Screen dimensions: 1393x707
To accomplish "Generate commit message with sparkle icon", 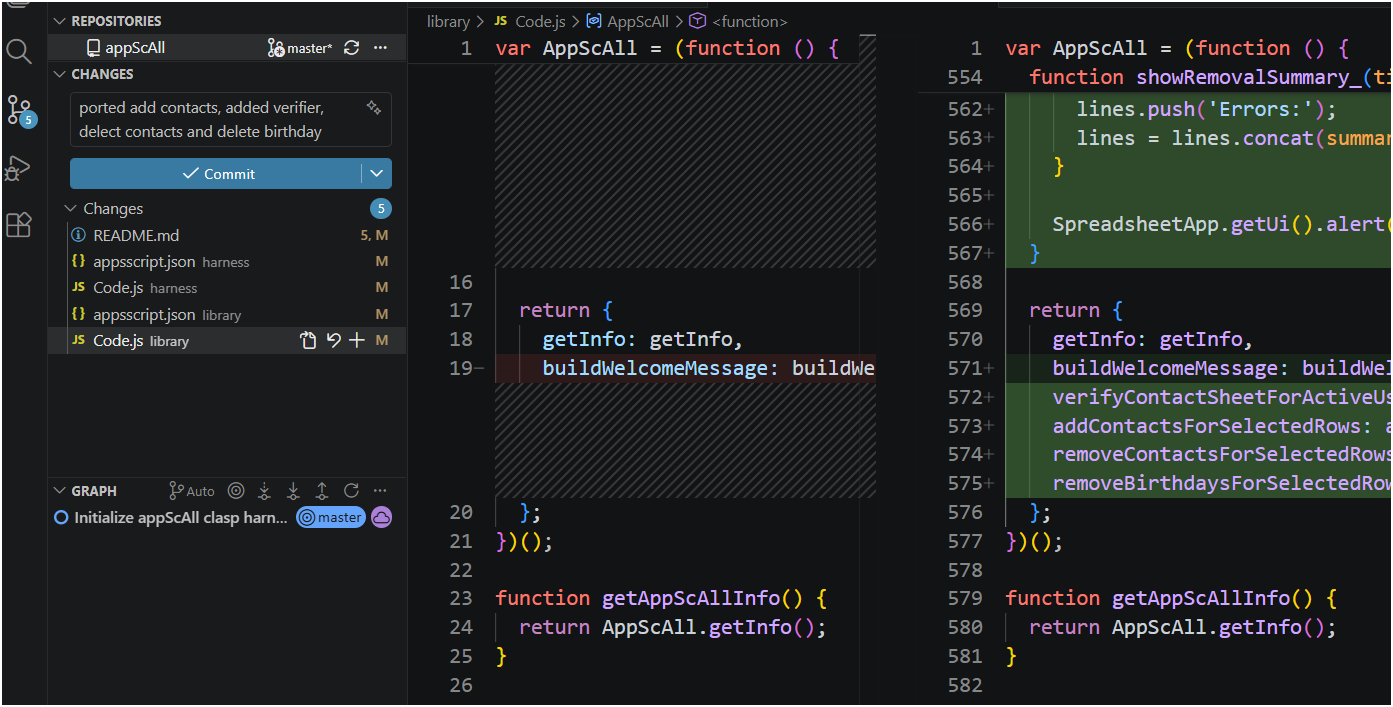I will (374, 107).
